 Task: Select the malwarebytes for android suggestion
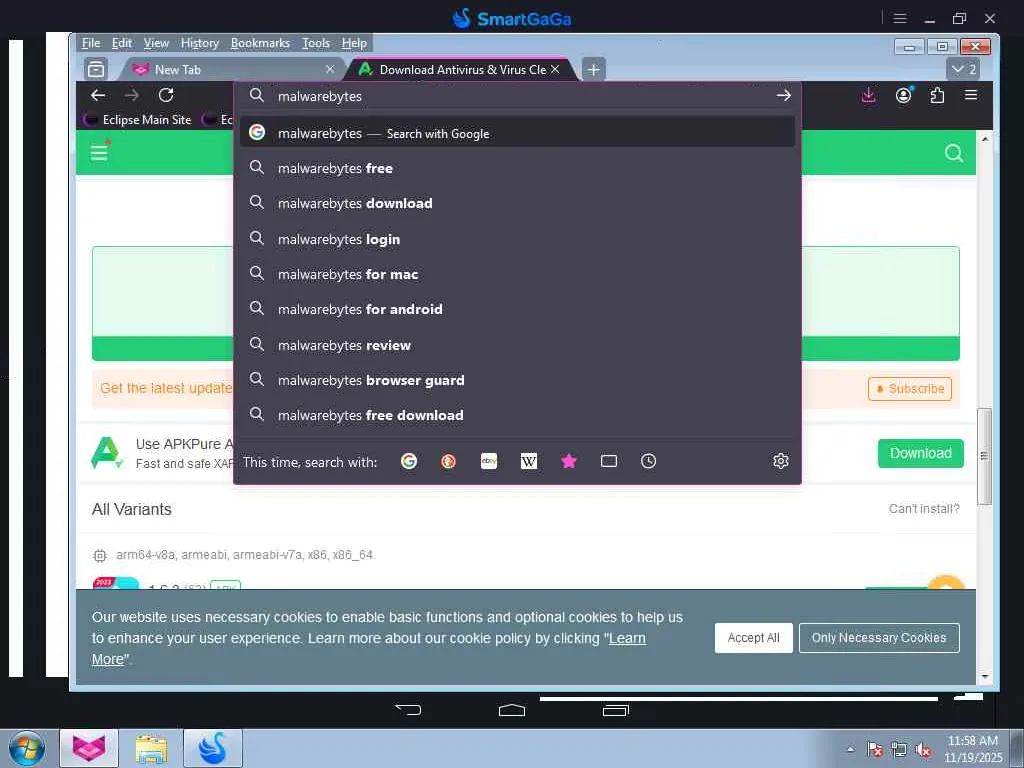pos(517,309)
